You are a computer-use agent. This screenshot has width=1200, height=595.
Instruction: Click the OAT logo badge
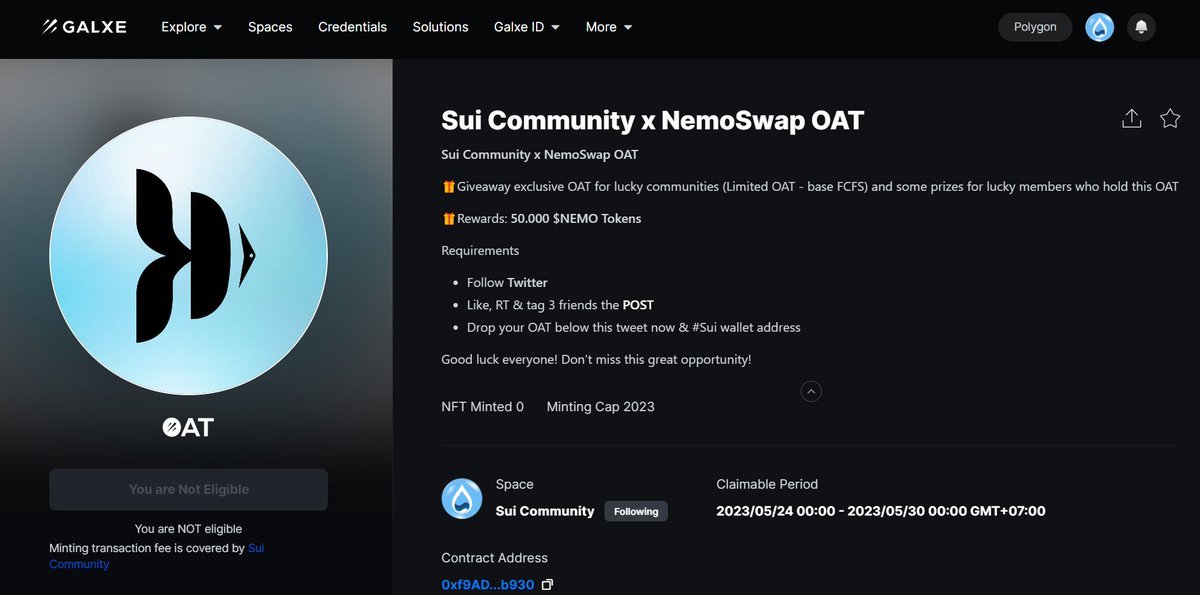coord(188,427)
